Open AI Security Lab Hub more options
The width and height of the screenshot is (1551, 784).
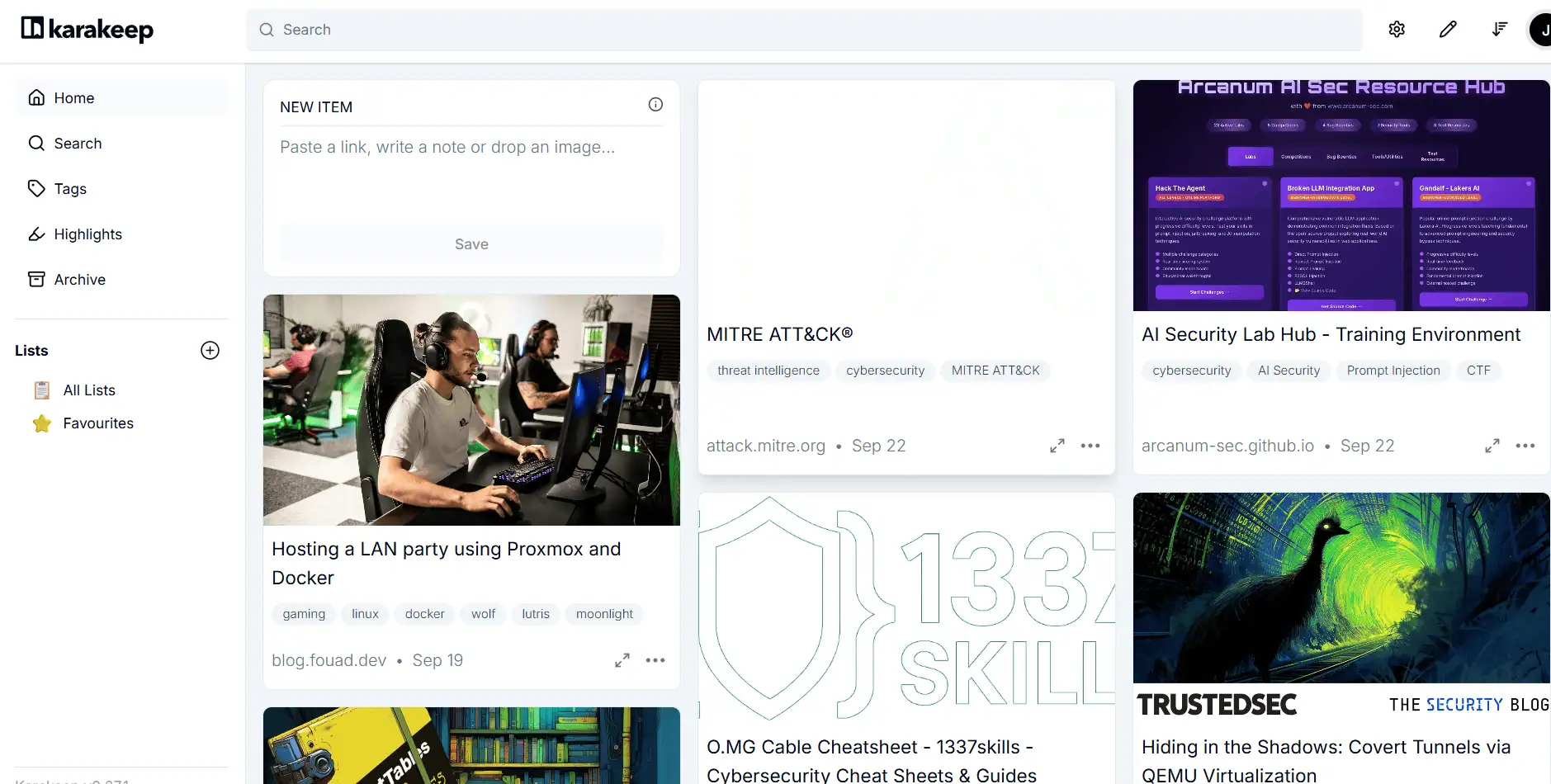(x=1525, y=446)
